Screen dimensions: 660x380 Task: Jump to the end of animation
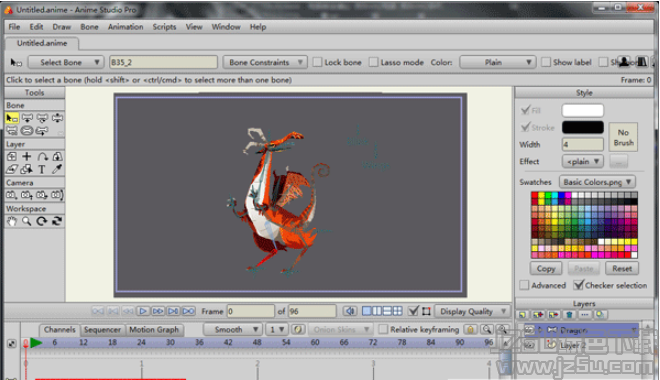click(x=189, y=311)
